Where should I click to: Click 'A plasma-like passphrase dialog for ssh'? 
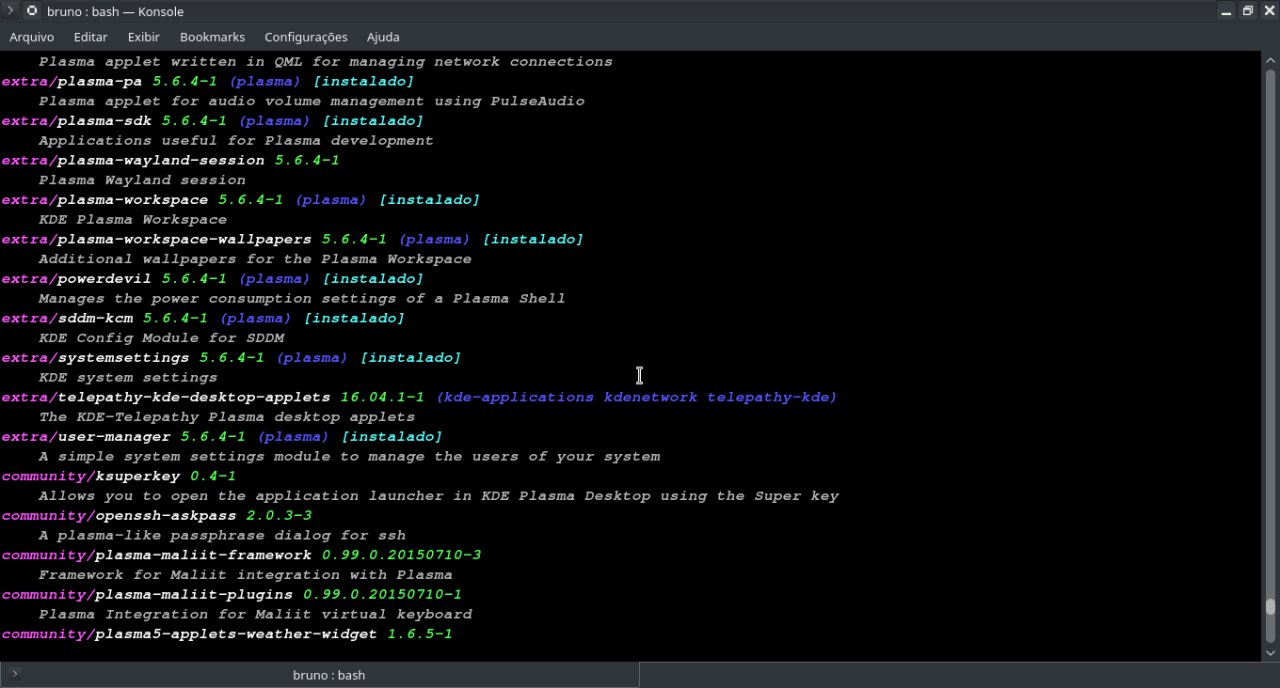click(222, 535)
